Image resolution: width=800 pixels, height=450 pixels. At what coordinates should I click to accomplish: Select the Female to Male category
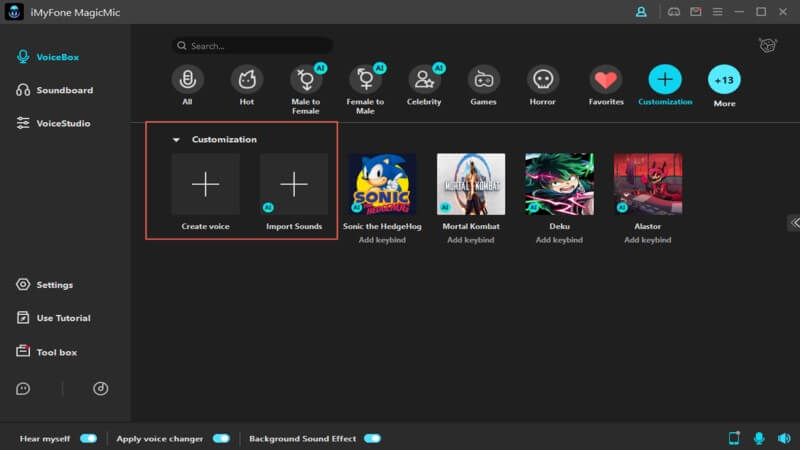(365, 89)
